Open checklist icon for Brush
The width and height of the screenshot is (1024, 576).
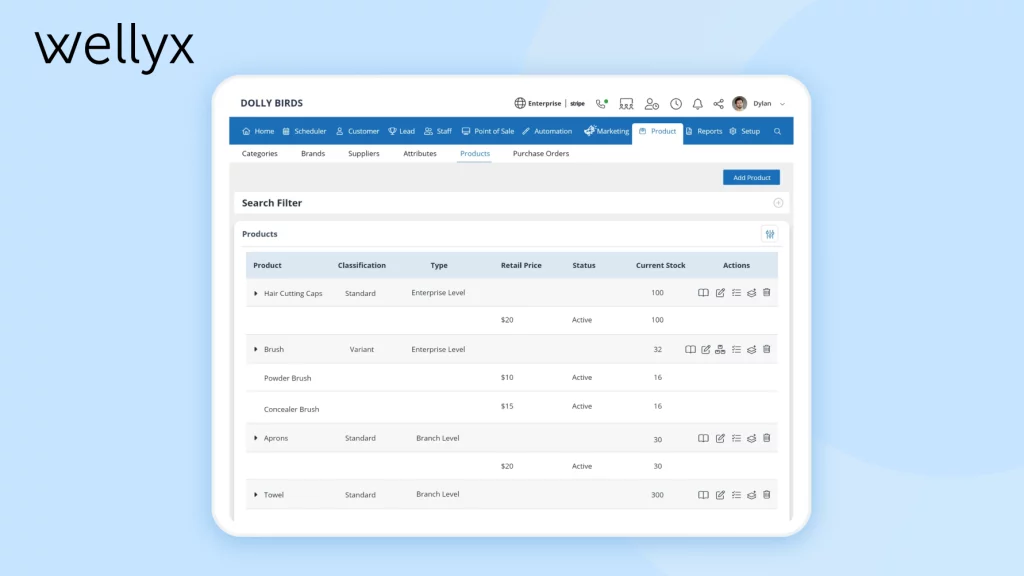click(736, 349)
